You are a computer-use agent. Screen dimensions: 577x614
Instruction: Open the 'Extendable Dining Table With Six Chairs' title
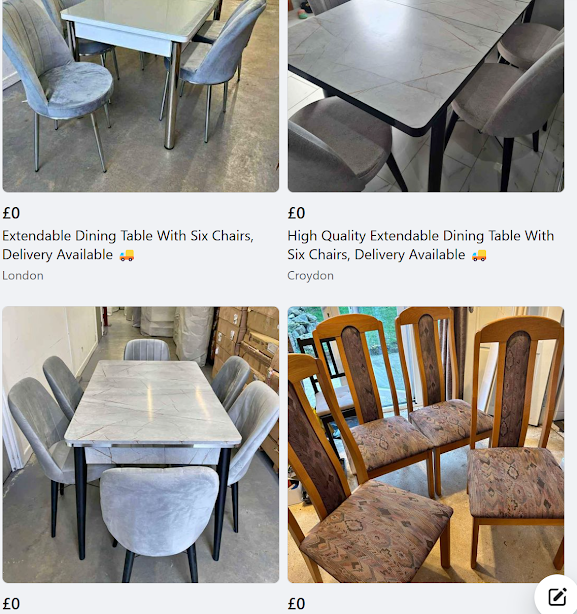128,236
